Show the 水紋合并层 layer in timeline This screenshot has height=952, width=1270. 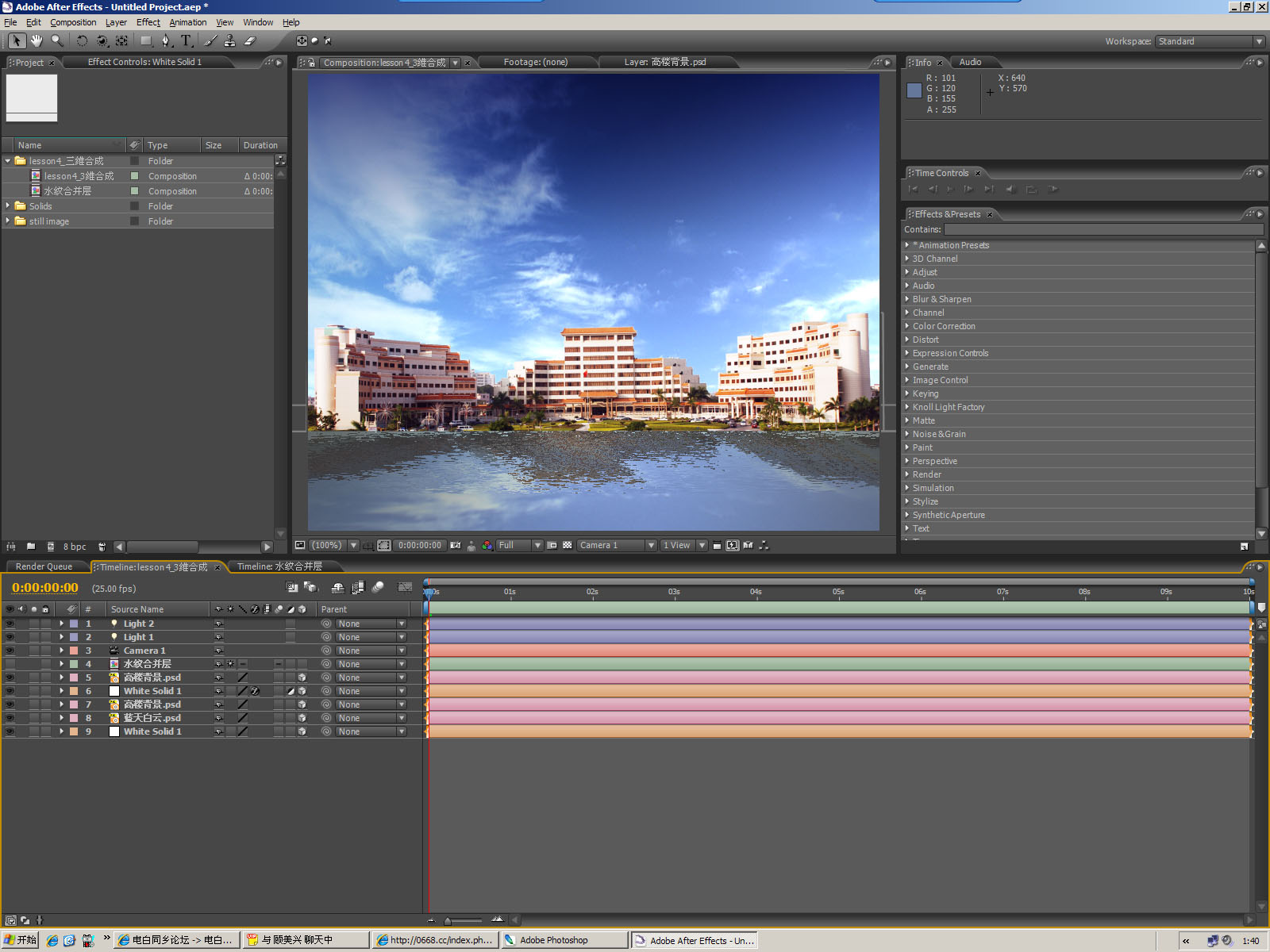(10, 664)
